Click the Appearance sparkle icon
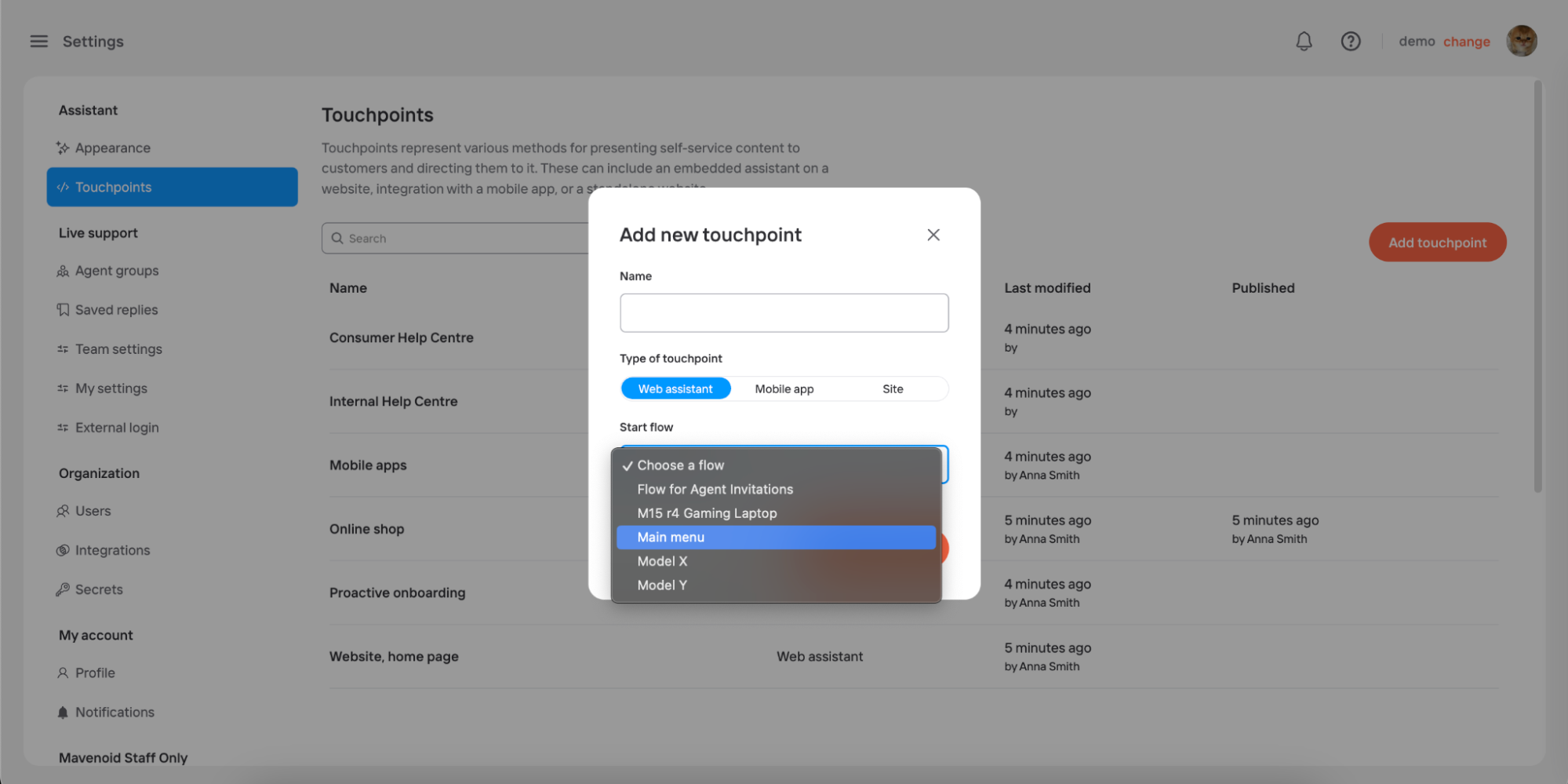The image size is (1568, 784). pos(63,148)
